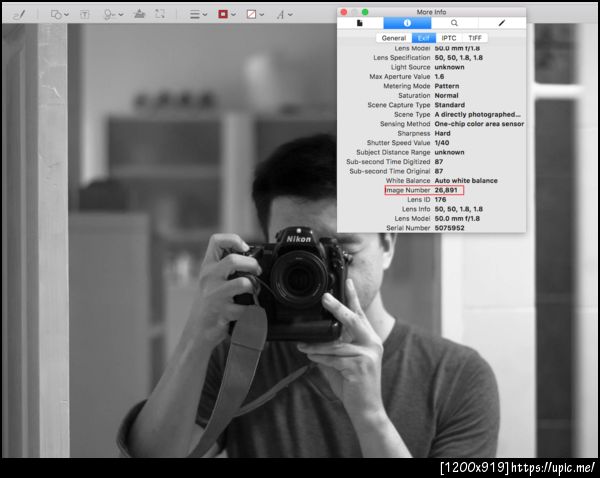Open the Adjust Size tool
Image resolution: width=600 pixels, height=478 pixels.
pos(160,14)
